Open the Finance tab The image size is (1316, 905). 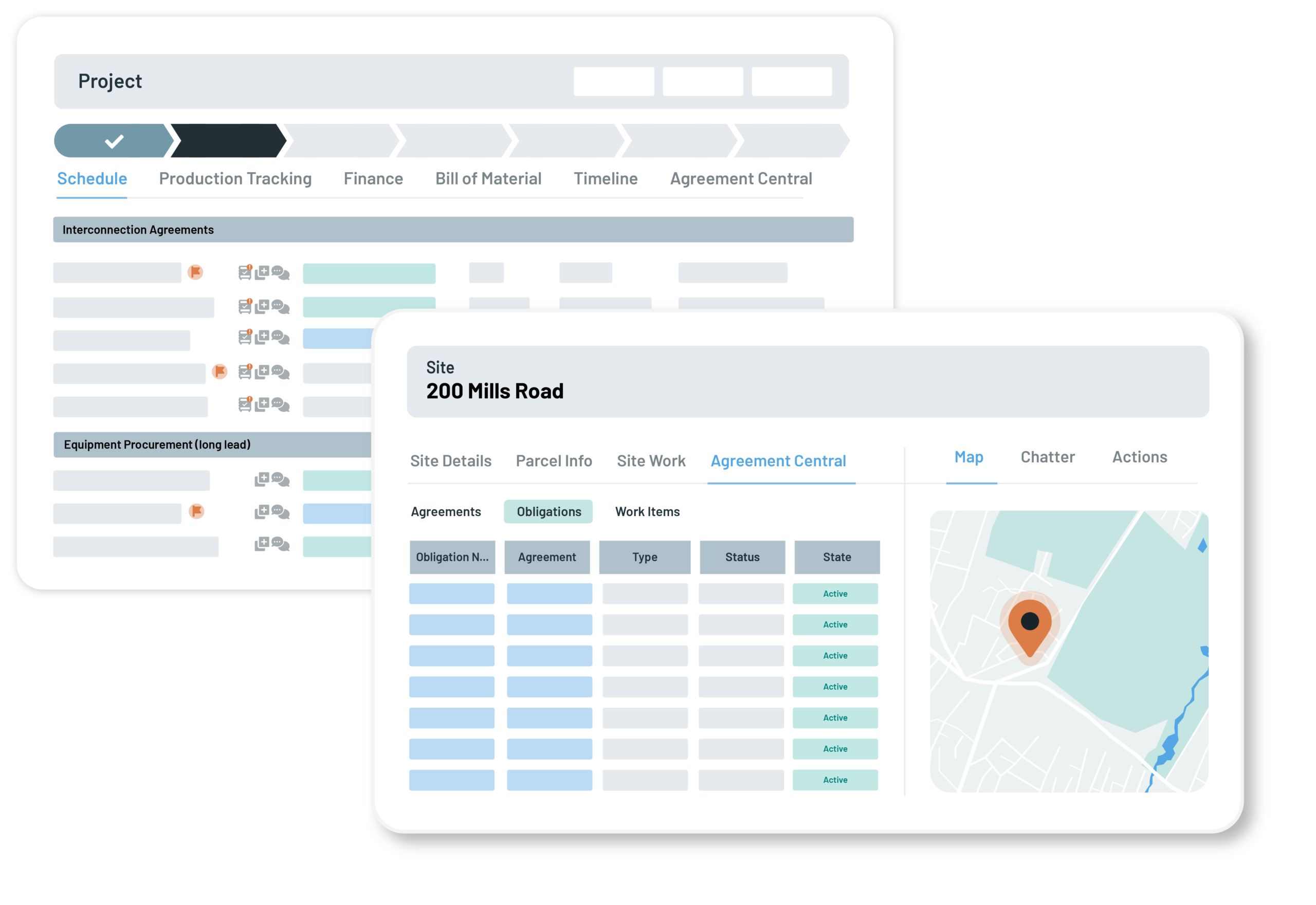(374, 179)
